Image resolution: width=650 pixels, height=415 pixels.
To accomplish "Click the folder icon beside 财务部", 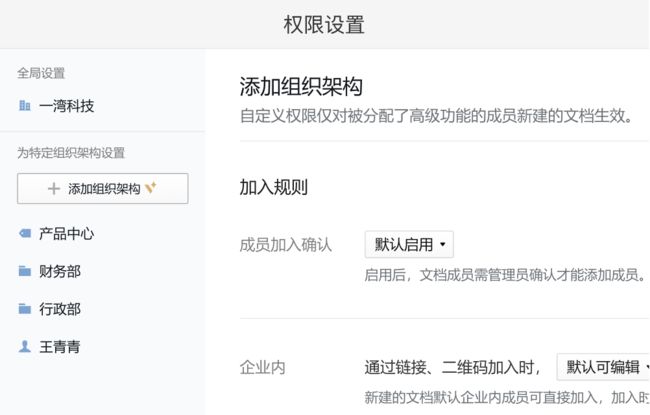I will [x=25, y=271].
